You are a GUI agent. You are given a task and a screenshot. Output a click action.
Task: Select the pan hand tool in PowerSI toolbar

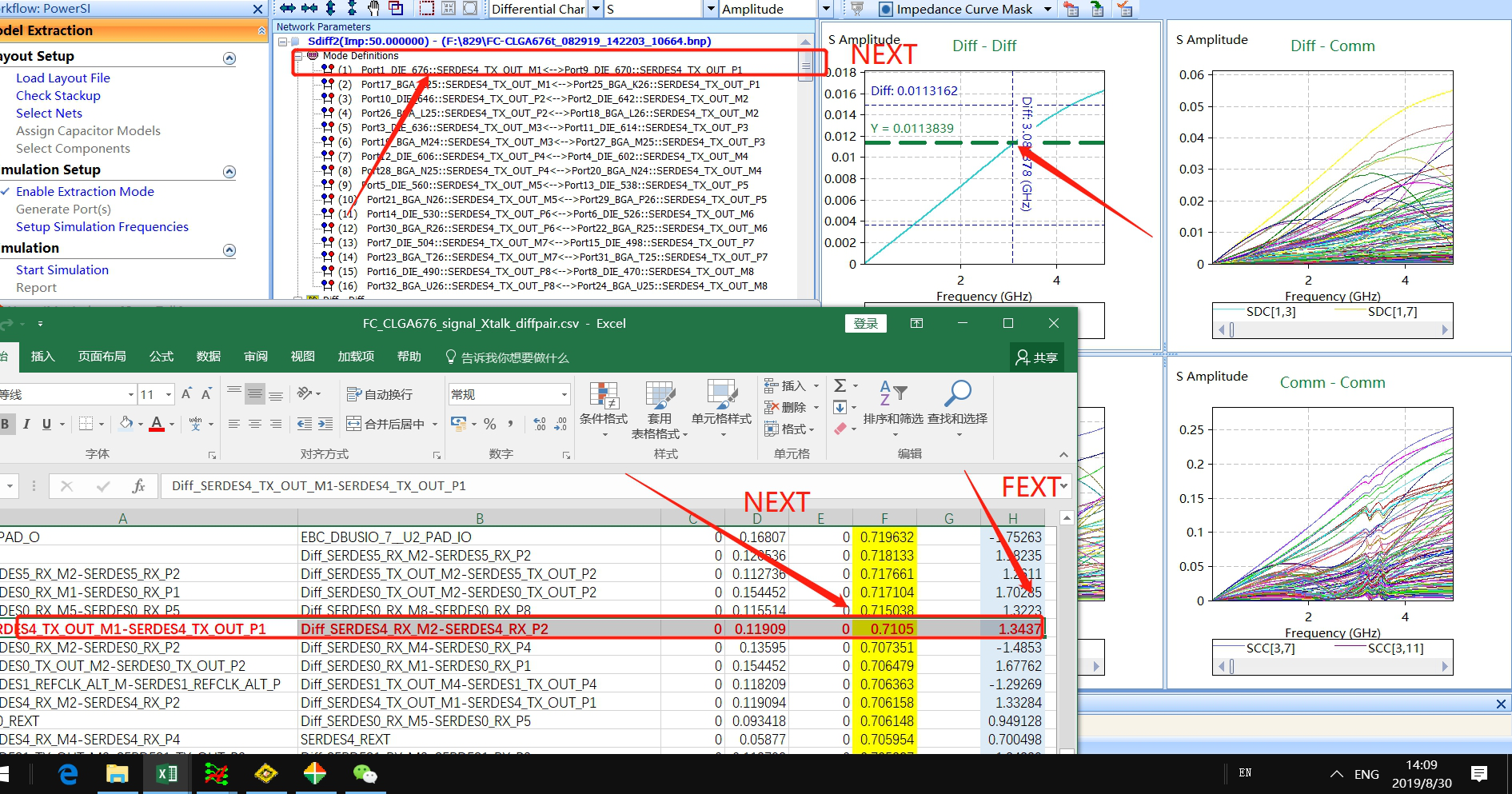tap(373, 9)
